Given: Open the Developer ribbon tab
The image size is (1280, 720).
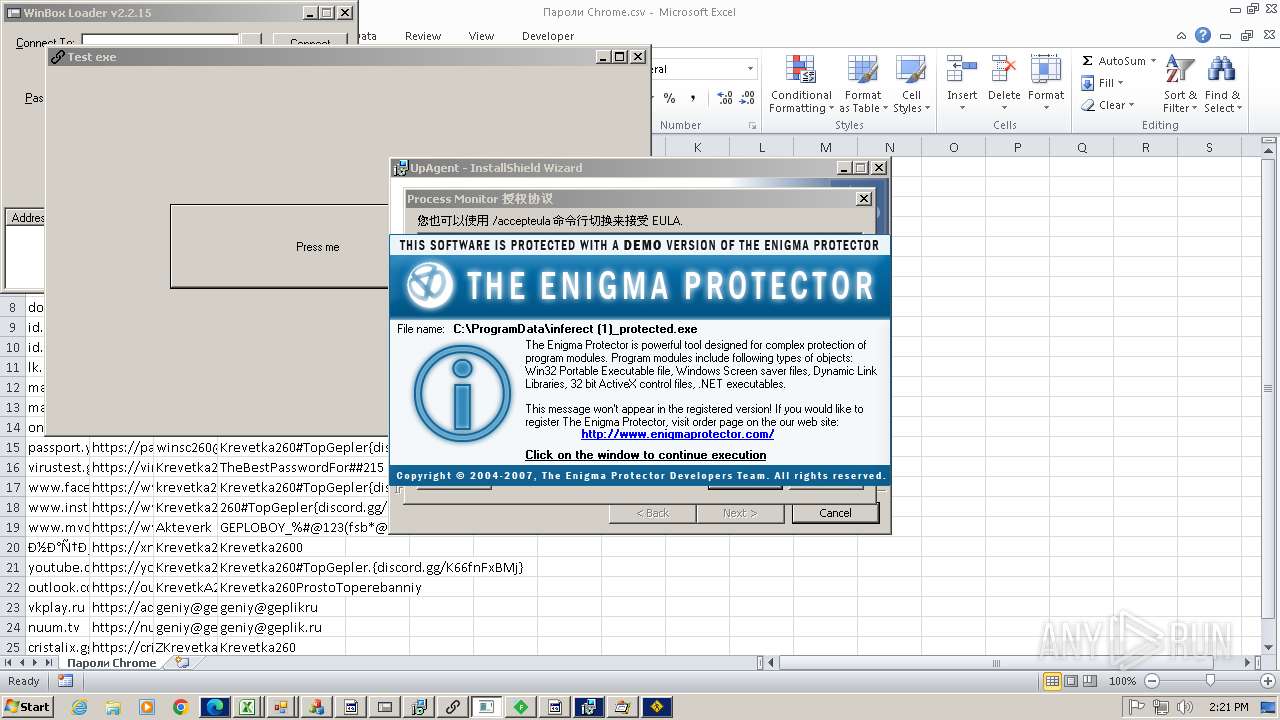Looking at the screenshot, I should pos(548,36).
